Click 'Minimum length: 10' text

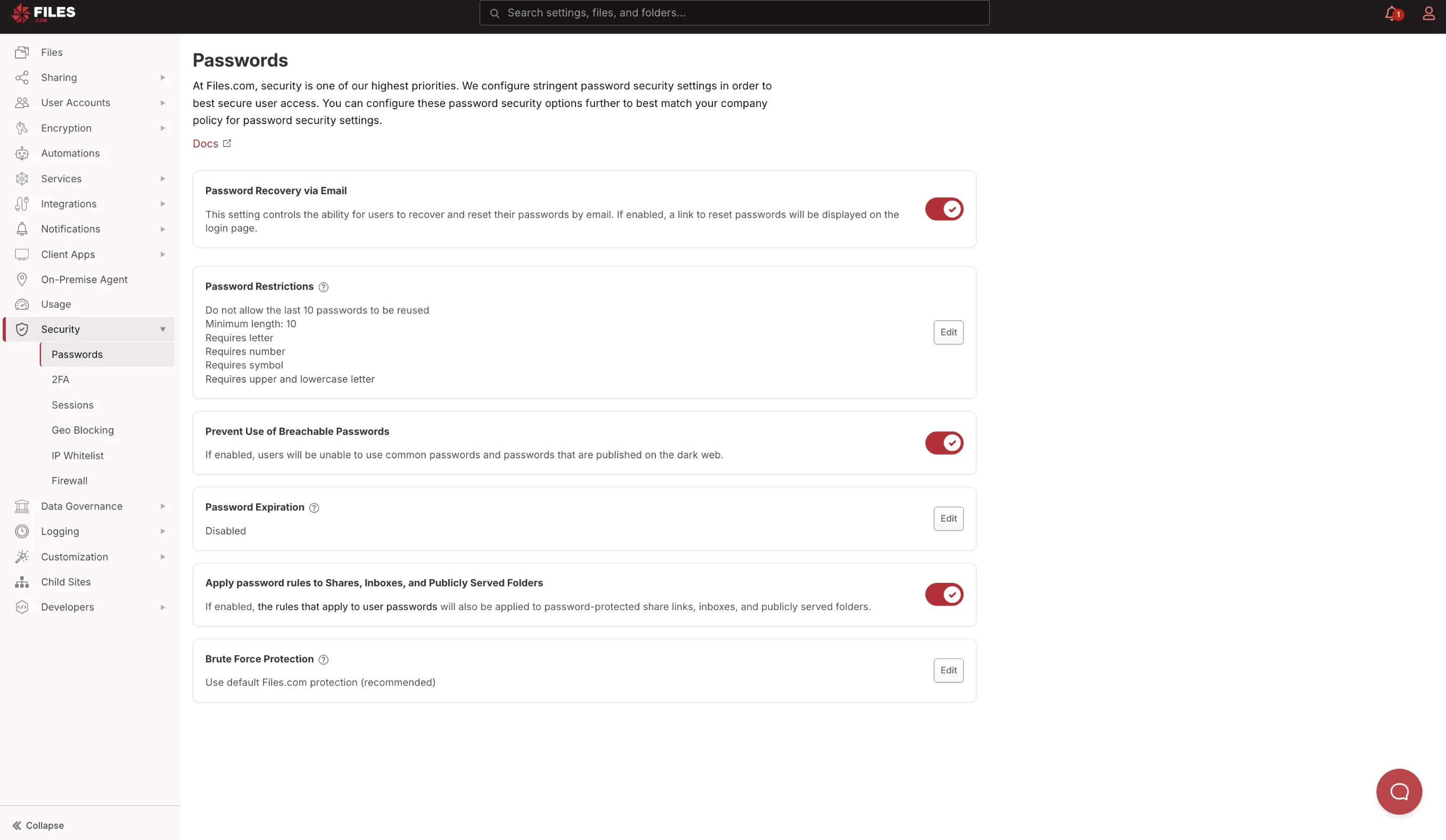(251, 324)
